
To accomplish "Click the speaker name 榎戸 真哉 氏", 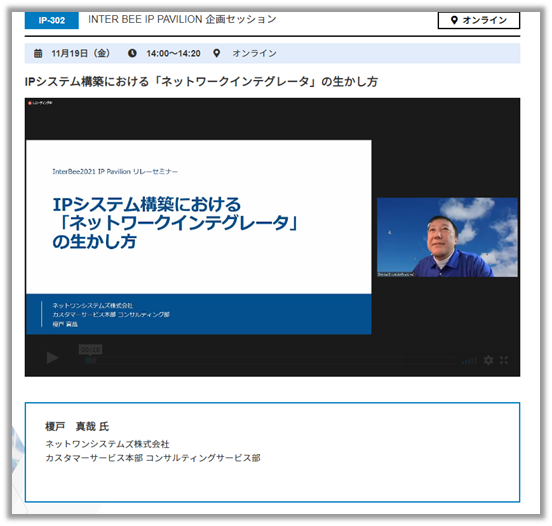I will pyautogui.click(x=77, y=427).
